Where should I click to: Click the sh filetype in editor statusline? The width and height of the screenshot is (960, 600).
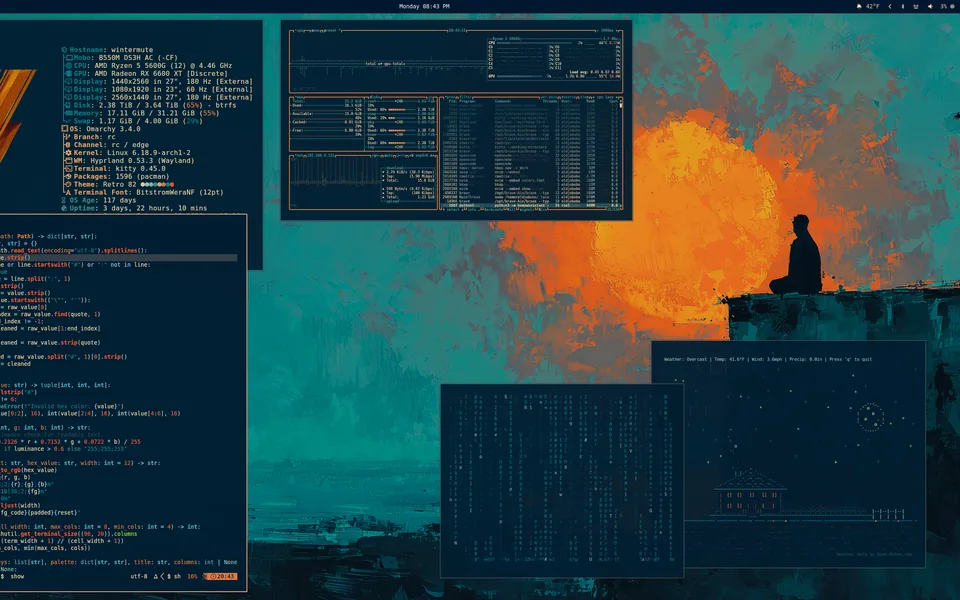(x=178, y=576)
